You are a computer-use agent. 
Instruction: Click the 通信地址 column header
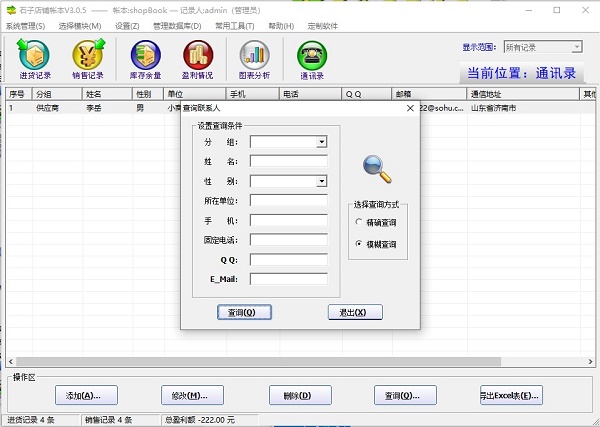(523, 94)
